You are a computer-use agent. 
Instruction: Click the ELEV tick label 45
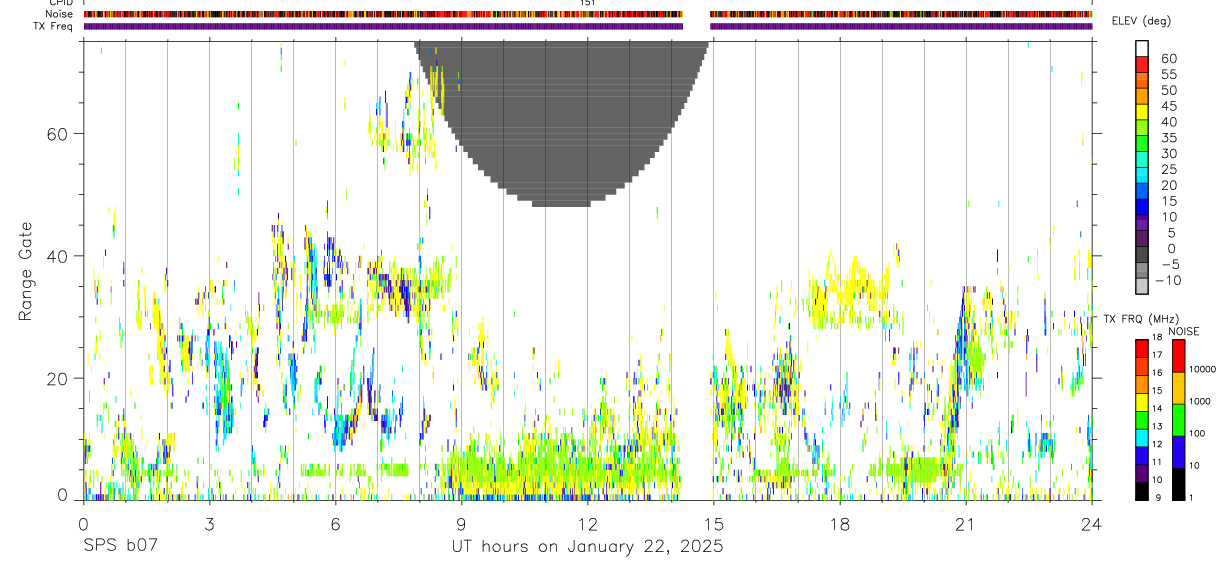click(1167, 106)
